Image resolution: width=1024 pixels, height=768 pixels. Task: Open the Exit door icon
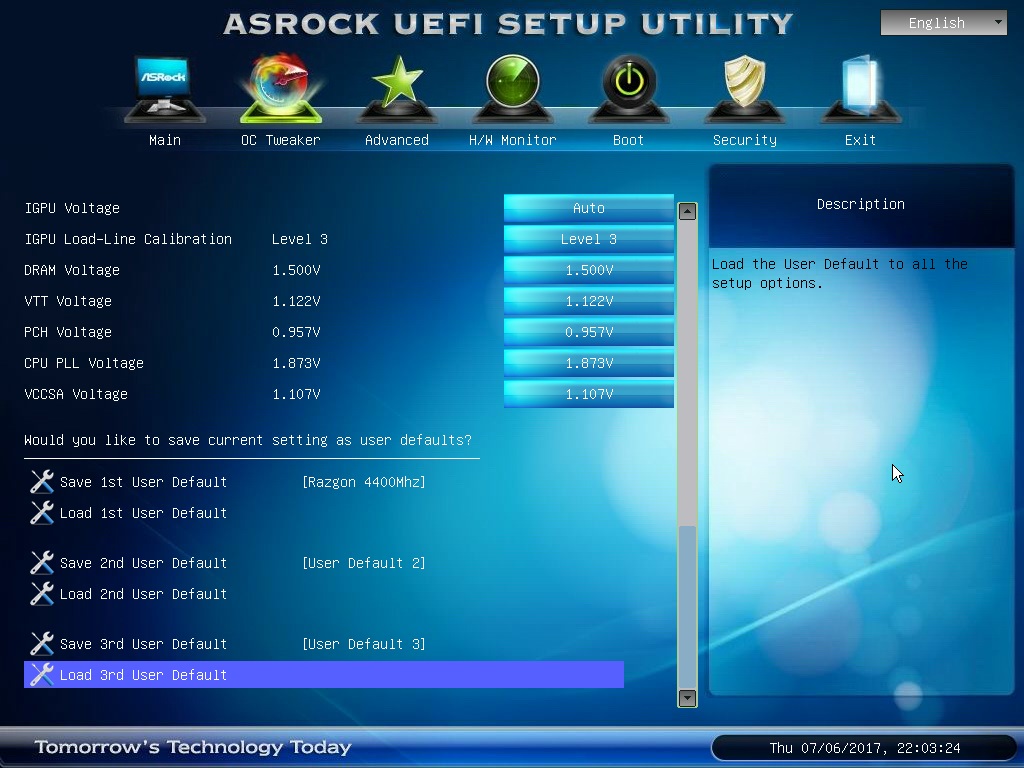(861, 88)
